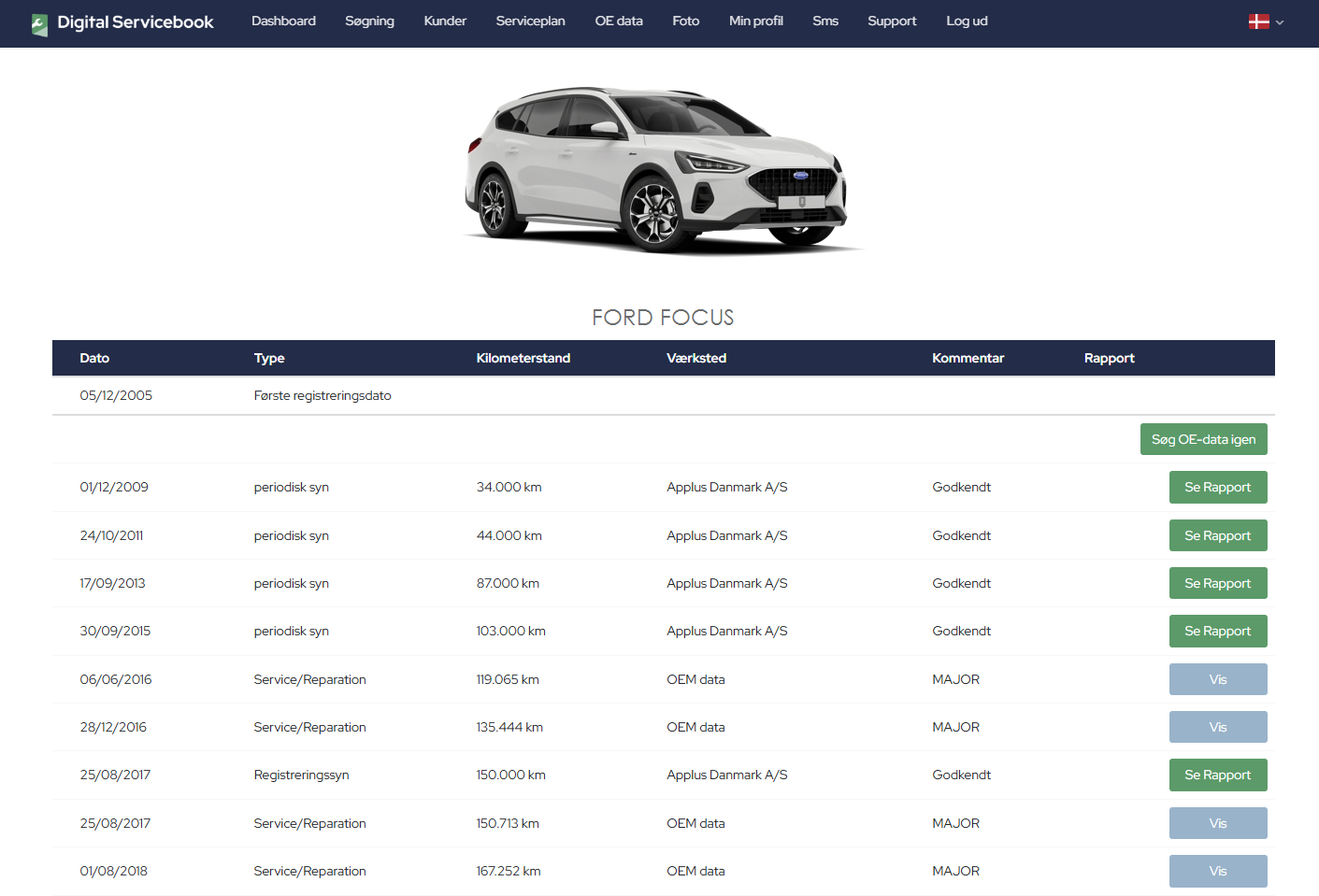Open the Kunder menu item
The height and width of the screenshot is (896, 1319).
coord(445,21)
